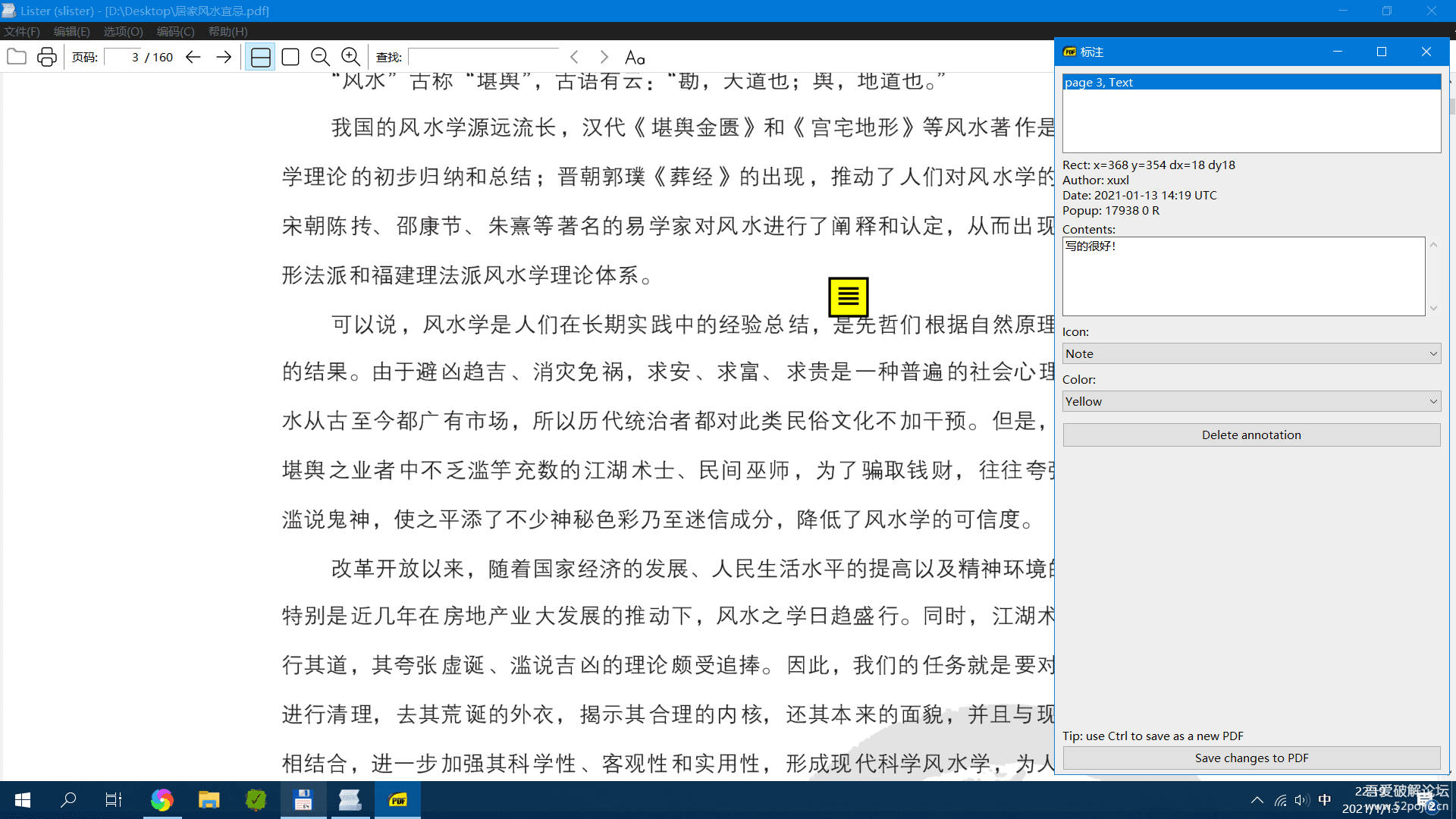Go to previous page arrow

pyautogui.click(x=193, y=57)
